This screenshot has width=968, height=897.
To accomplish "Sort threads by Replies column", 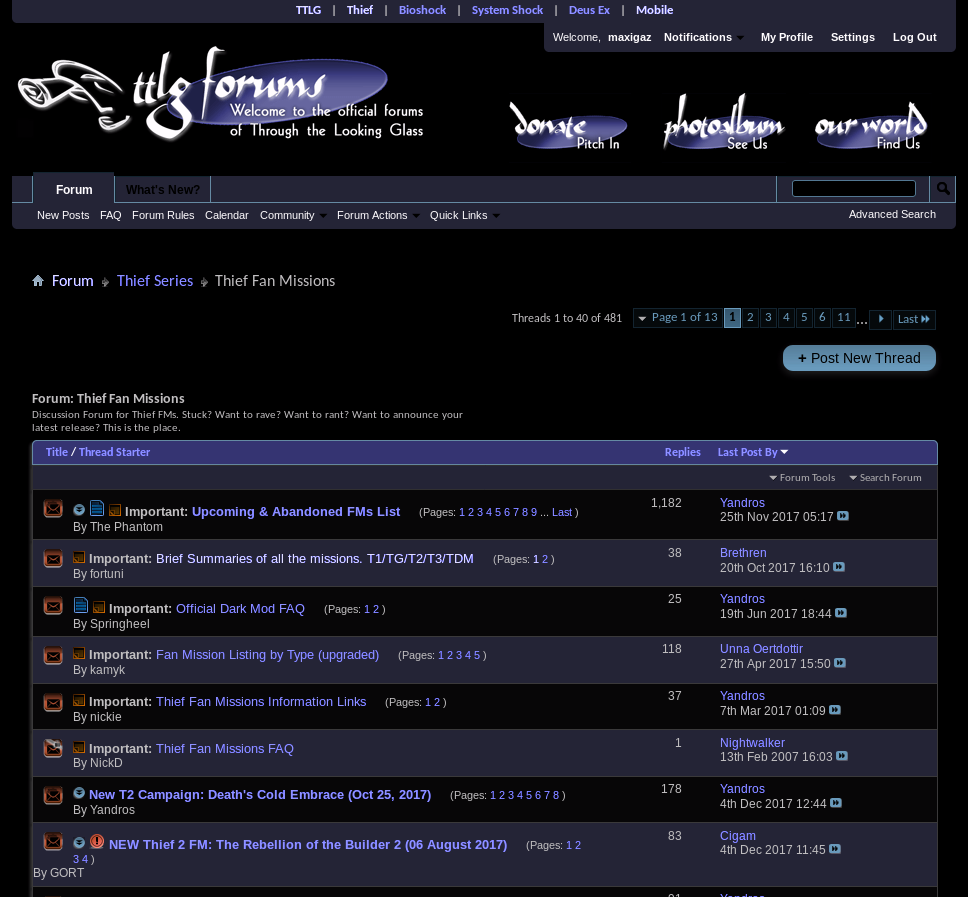I will point(682,452).
